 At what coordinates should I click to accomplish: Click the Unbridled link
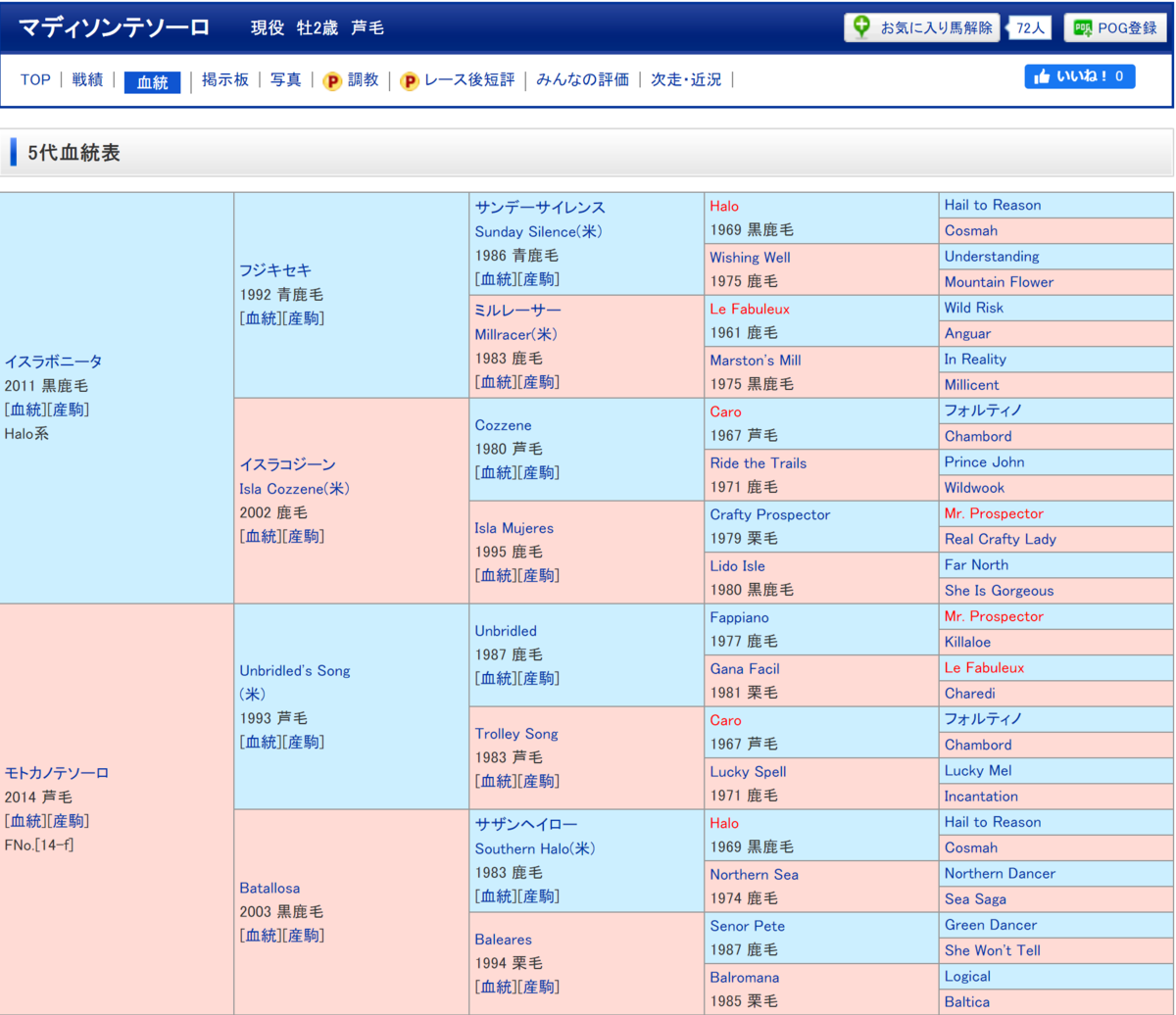tap(506, 631)
